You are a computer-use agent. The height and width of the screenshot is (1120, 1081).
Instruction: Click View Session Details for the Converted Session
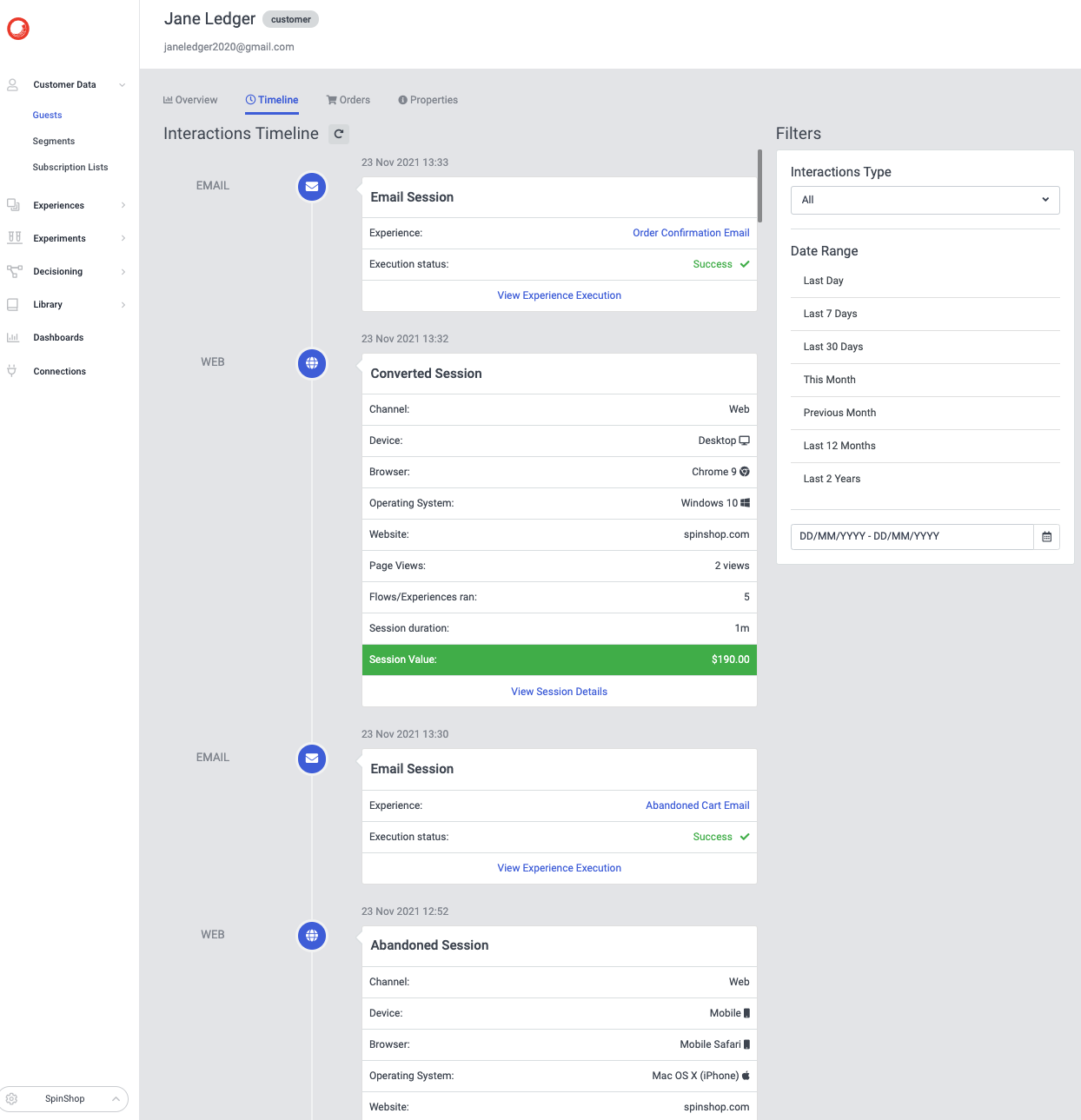pos(559,691)
